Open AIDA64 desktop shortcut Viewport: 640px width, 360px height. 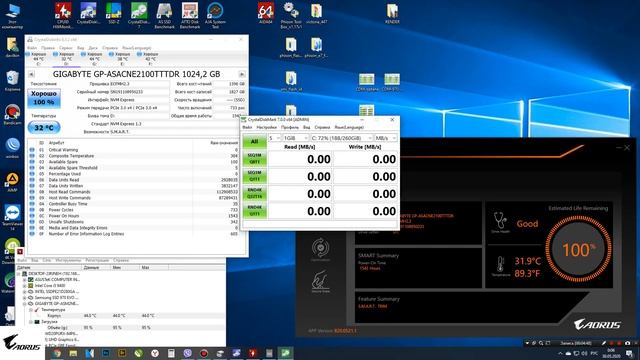coord(266,13)
